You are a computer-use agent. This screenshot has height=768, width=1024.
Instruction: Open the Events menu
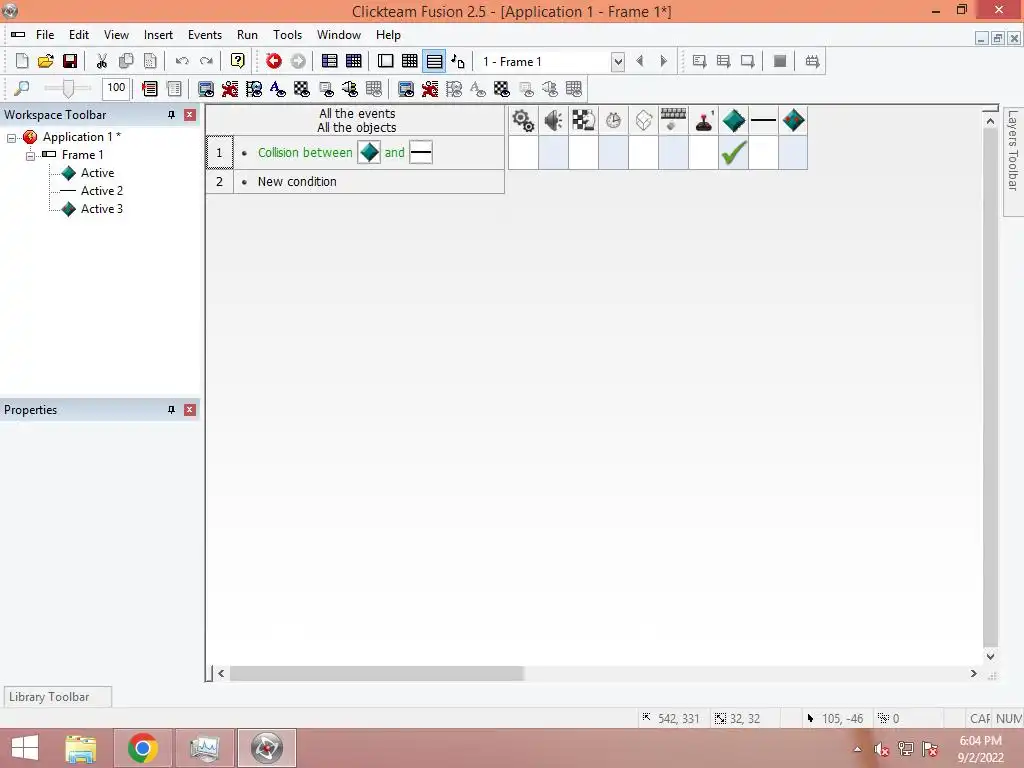pos(205,35)
